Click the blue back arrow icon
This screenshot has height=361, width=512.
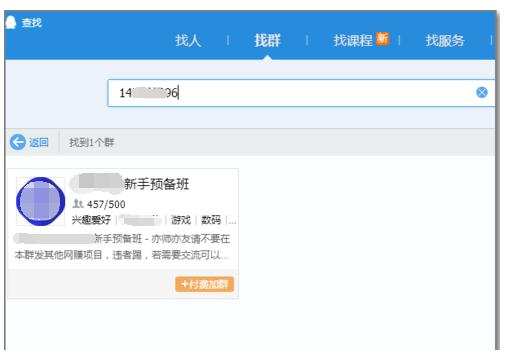click(x=18, y=142)
